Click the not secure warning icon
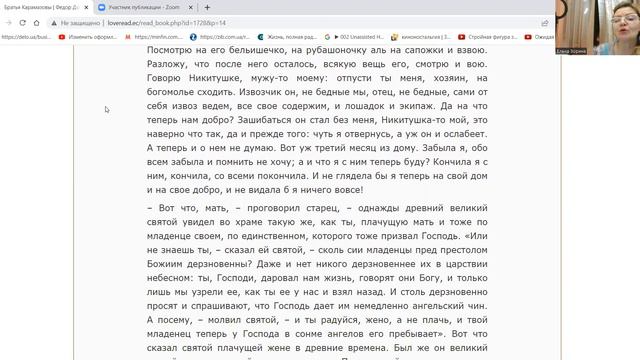 [53, 23]
